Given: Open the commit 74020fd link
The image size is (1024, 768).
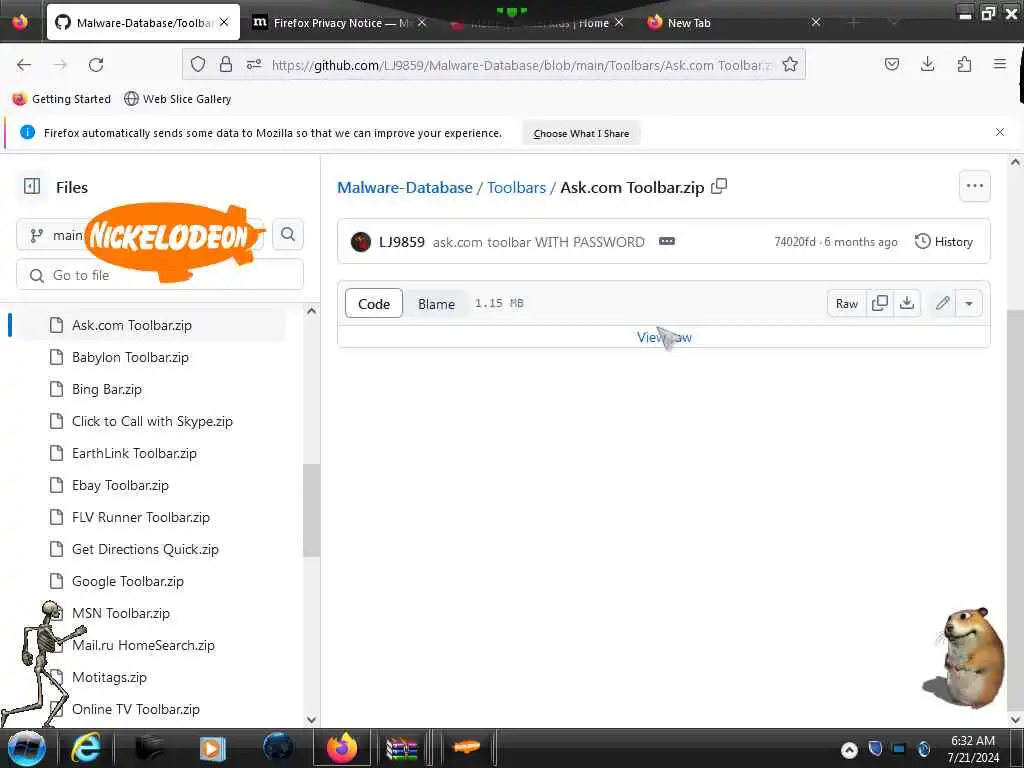Looking at the screenshot, I should click(795, 242).
